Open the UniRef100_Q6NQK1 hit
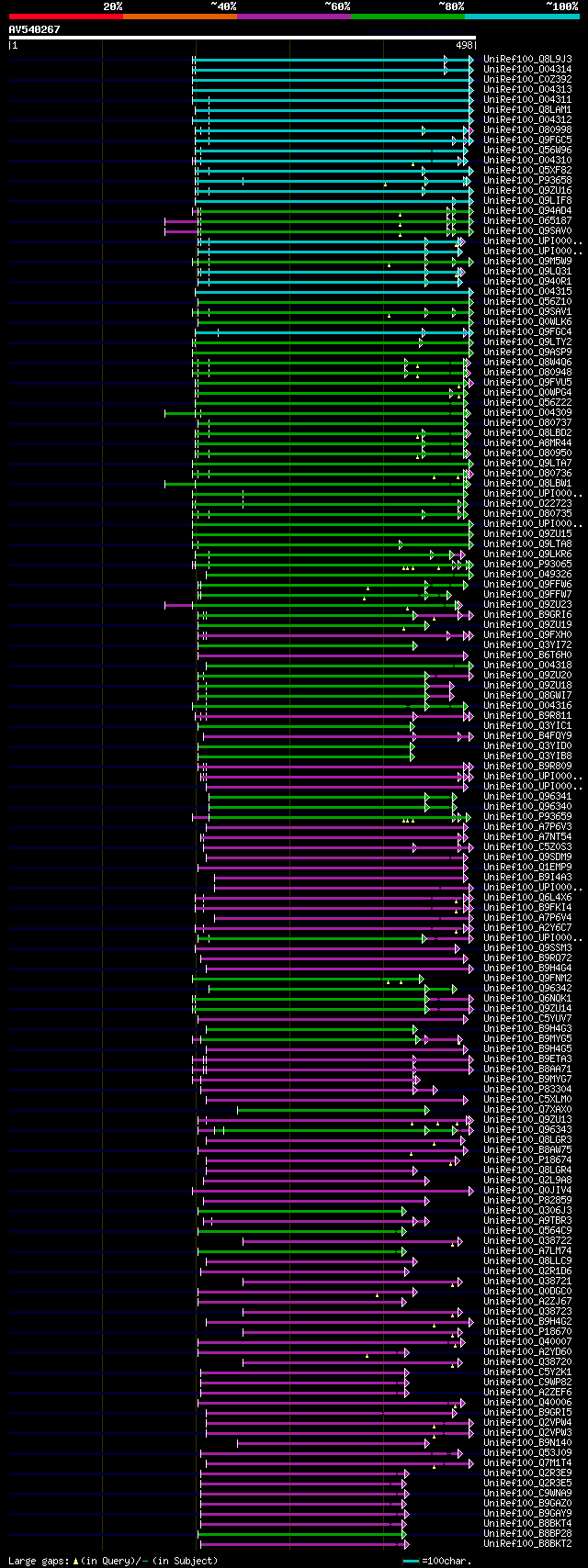Image resolution: width=588 pixels, height=1568 pixels. 528,998
